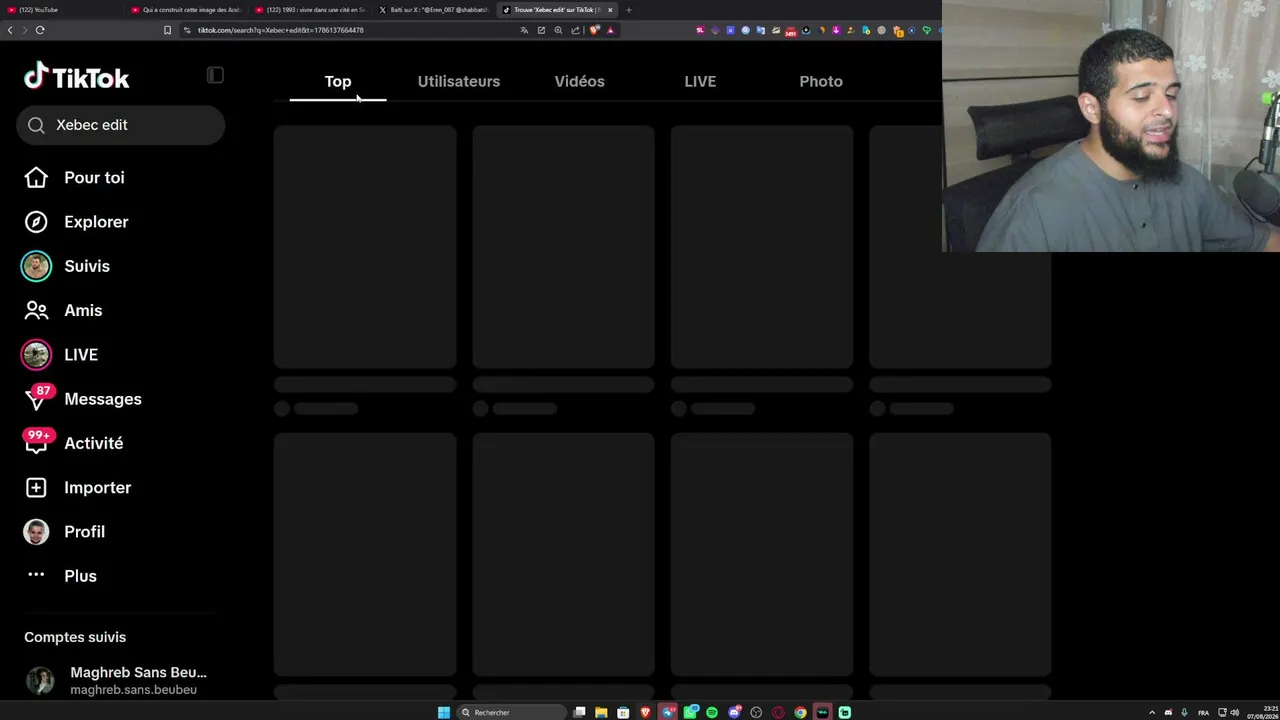Translate this page icon
This screenshot has height=720, width=1280.
tap(524, 30)
